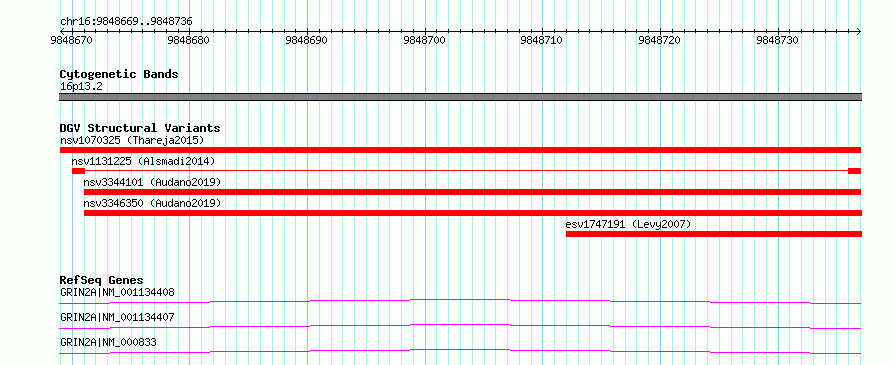Open the RefSeq Genes track title
The height and width of the screenshot is (365, 890).
click(x=102, y=280)
